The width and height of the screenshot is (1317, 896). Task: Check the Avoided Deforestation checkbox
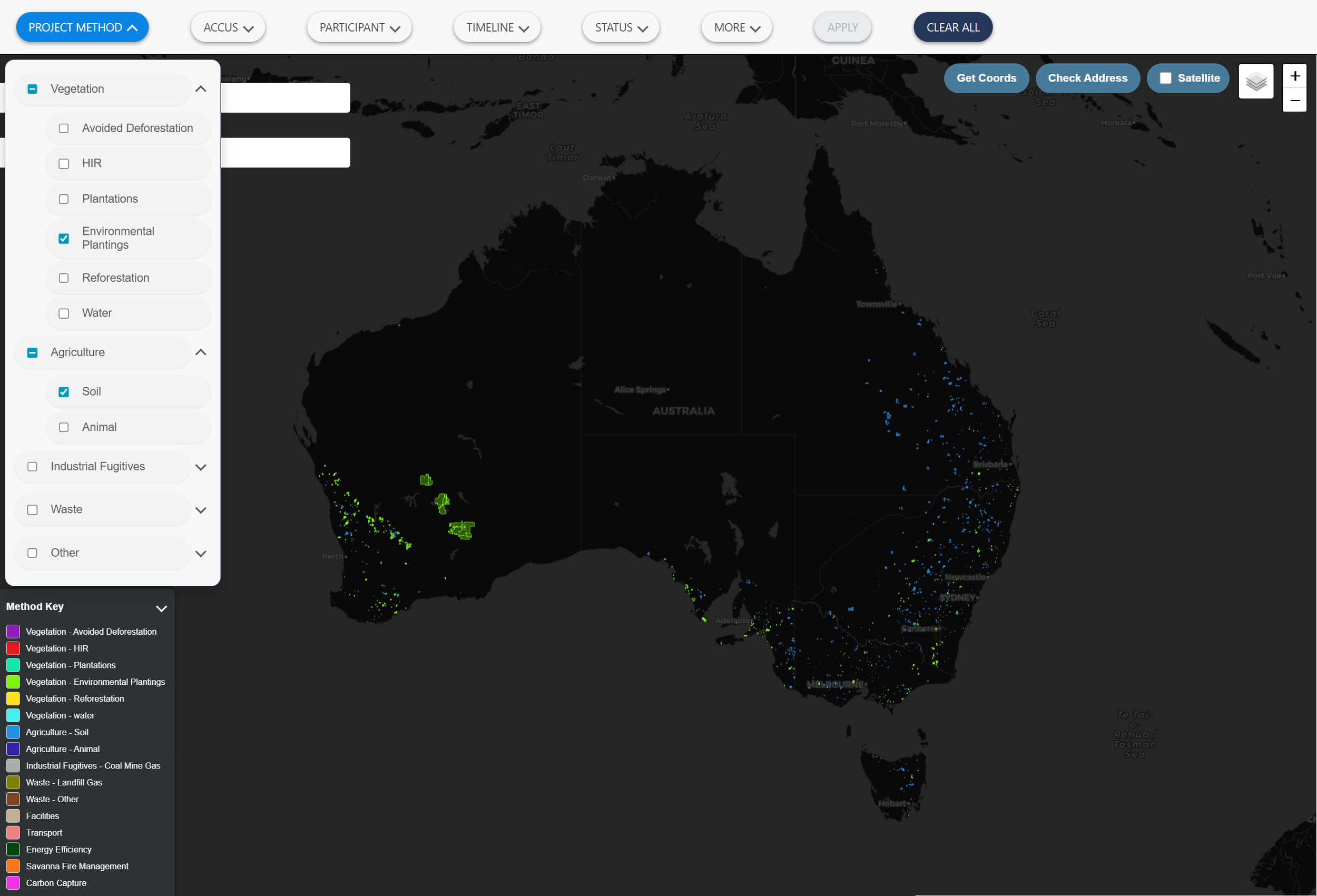click(x=64, y=129)
